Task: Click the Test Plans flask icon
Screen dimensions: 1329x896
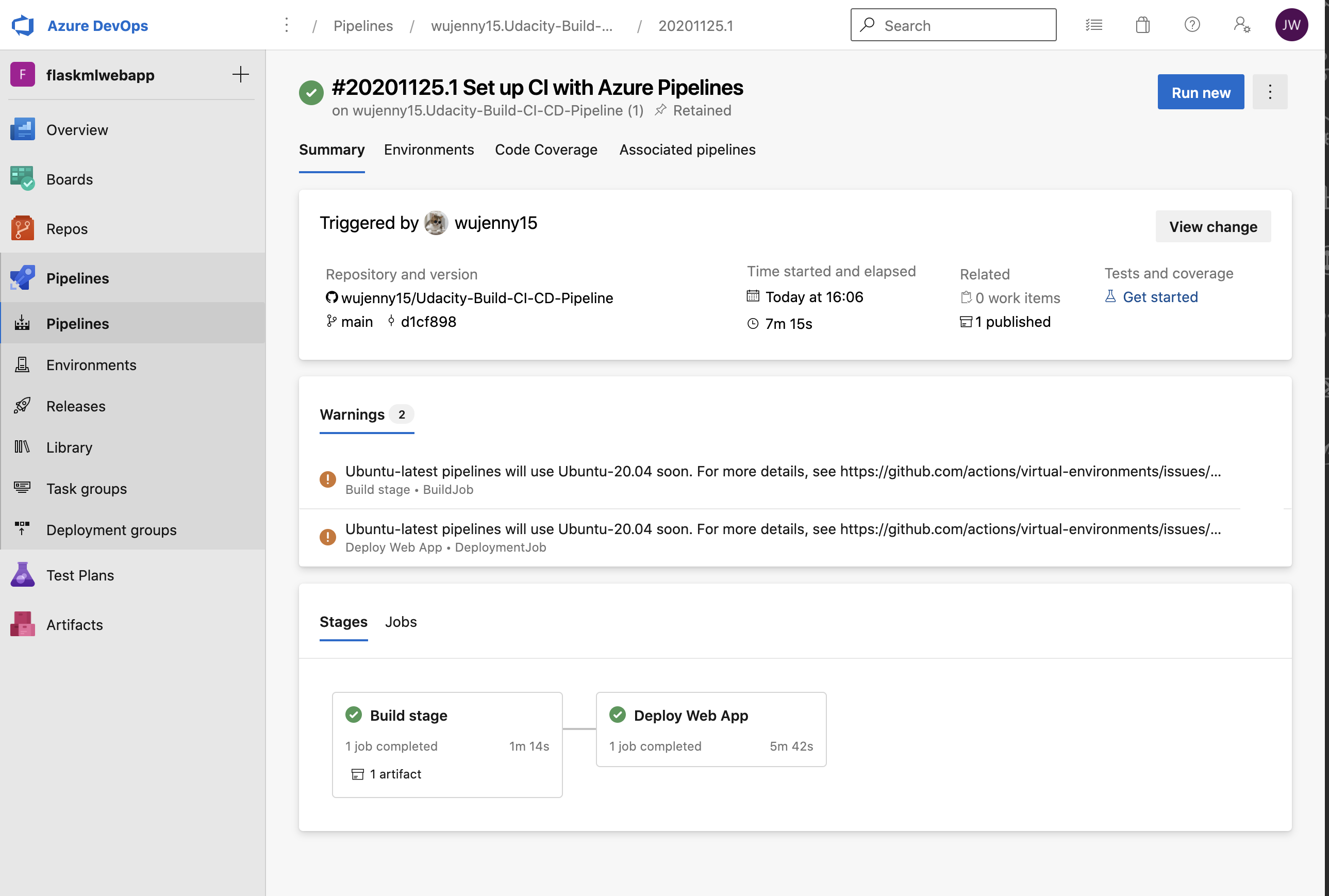Action: coord(23,575)
